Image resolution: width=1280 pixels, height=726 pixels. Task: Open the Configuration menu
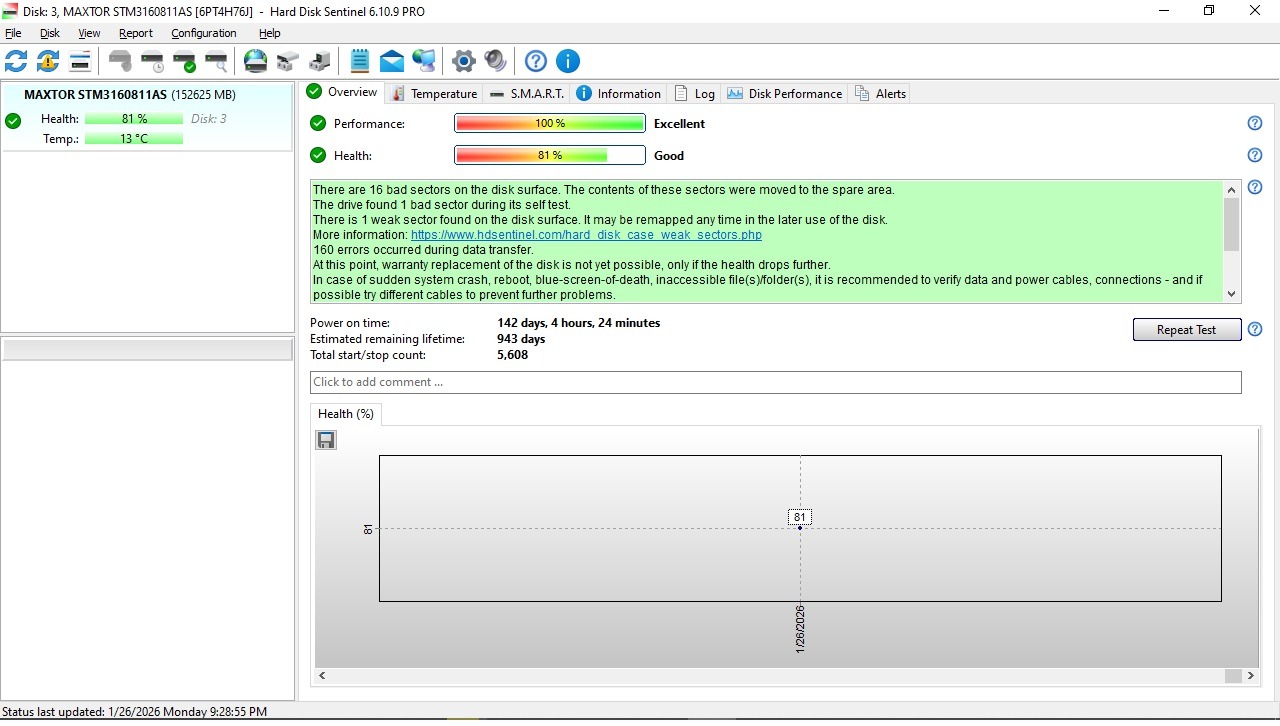point(203,33)
